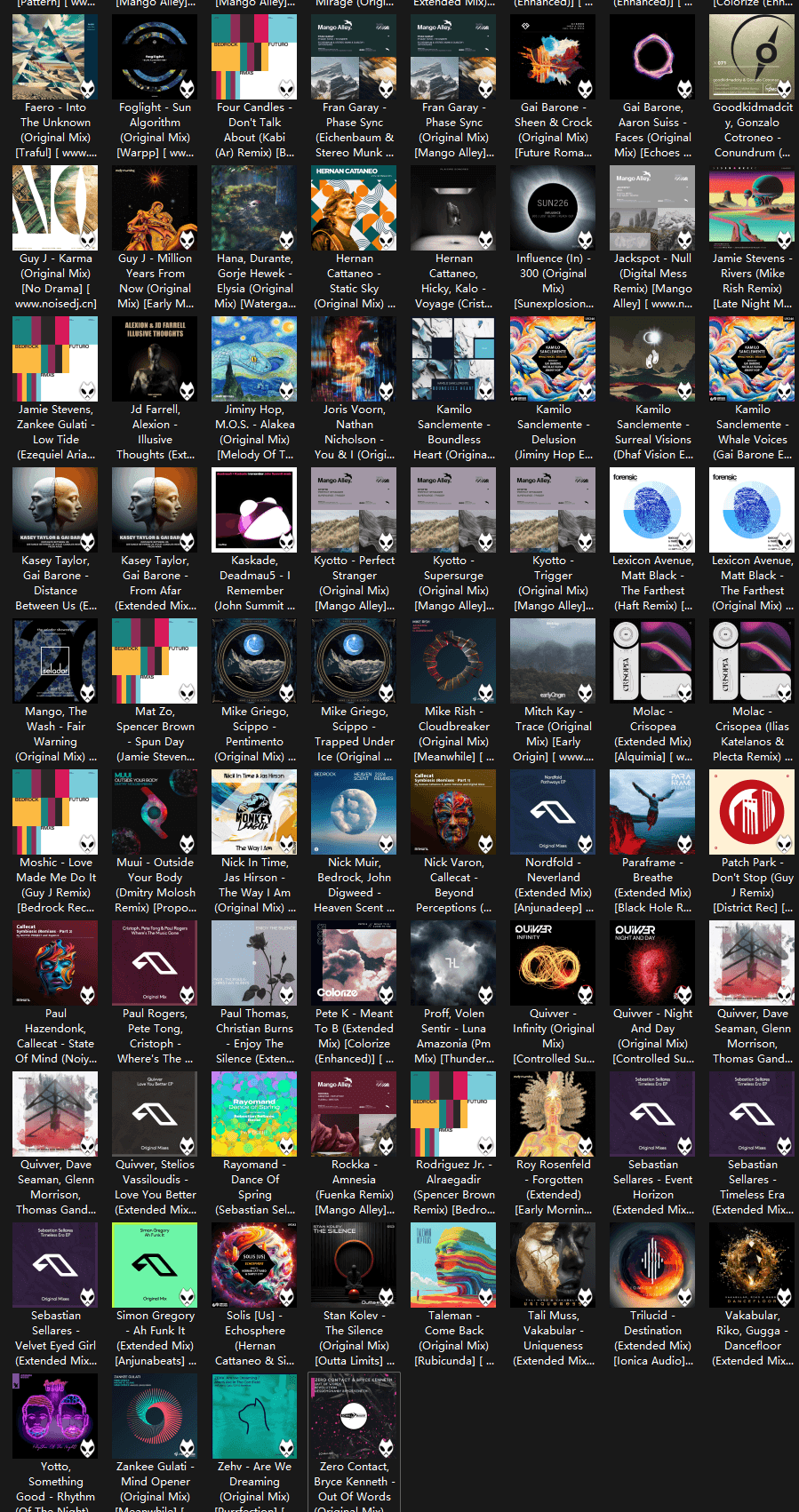Open the Solis [Us] - Echosphere thumbnail

click(x=254, y=1265)
